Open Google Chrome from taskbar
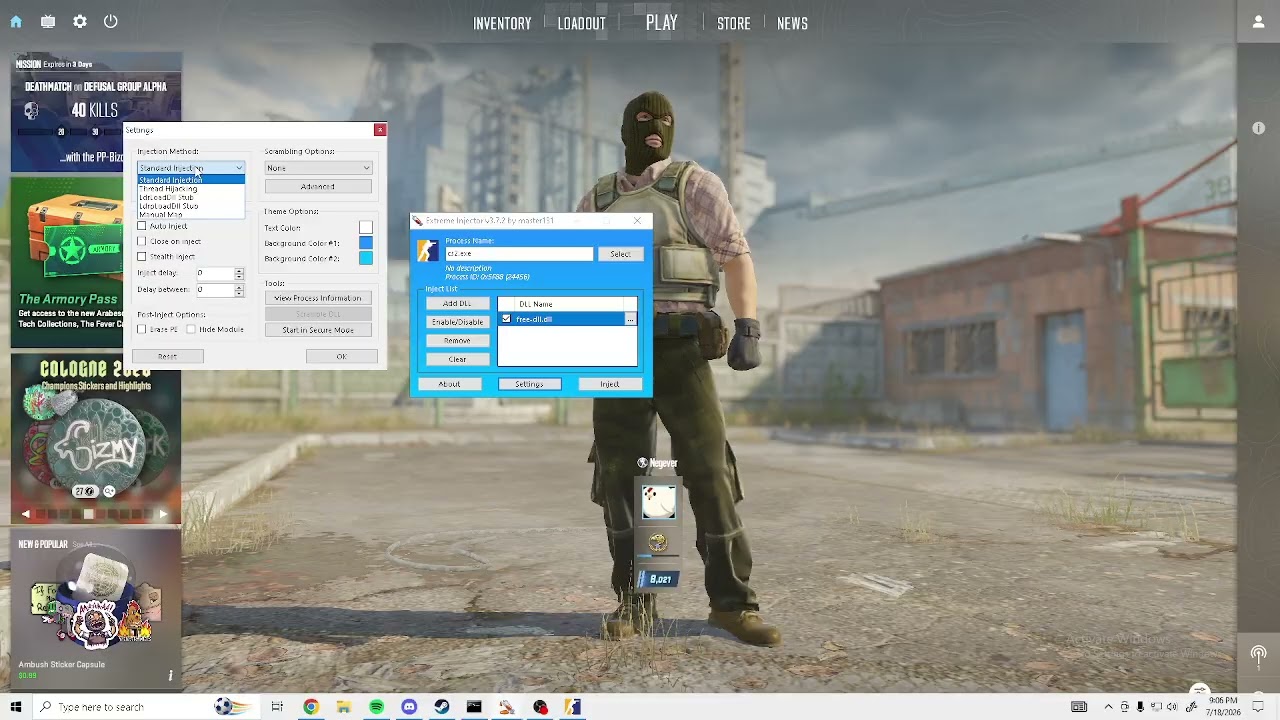The image size is (1280, 720). (311, 707)
